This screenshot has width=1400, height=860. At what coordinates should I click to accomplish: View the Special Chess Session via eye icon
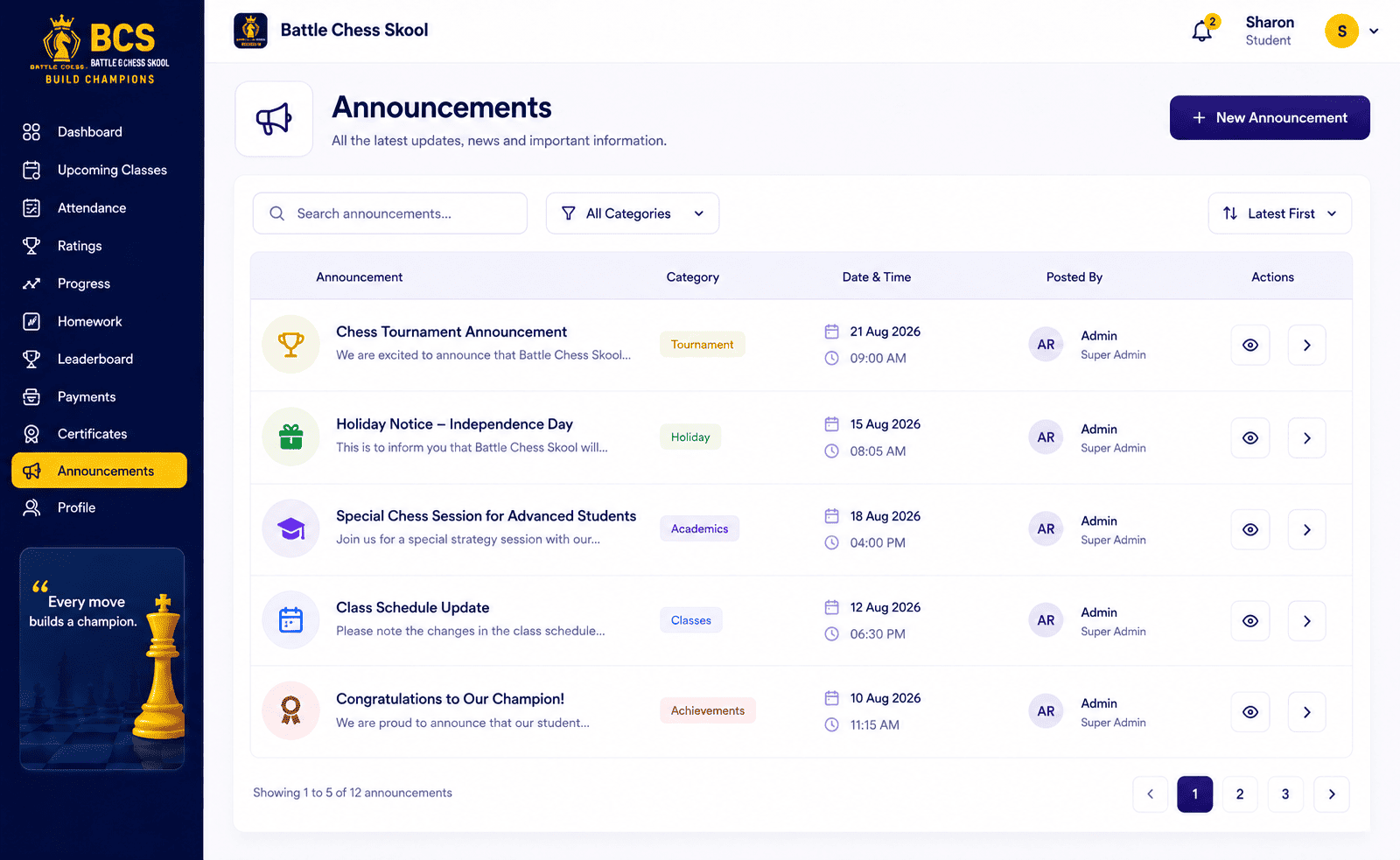point(1250,529)
